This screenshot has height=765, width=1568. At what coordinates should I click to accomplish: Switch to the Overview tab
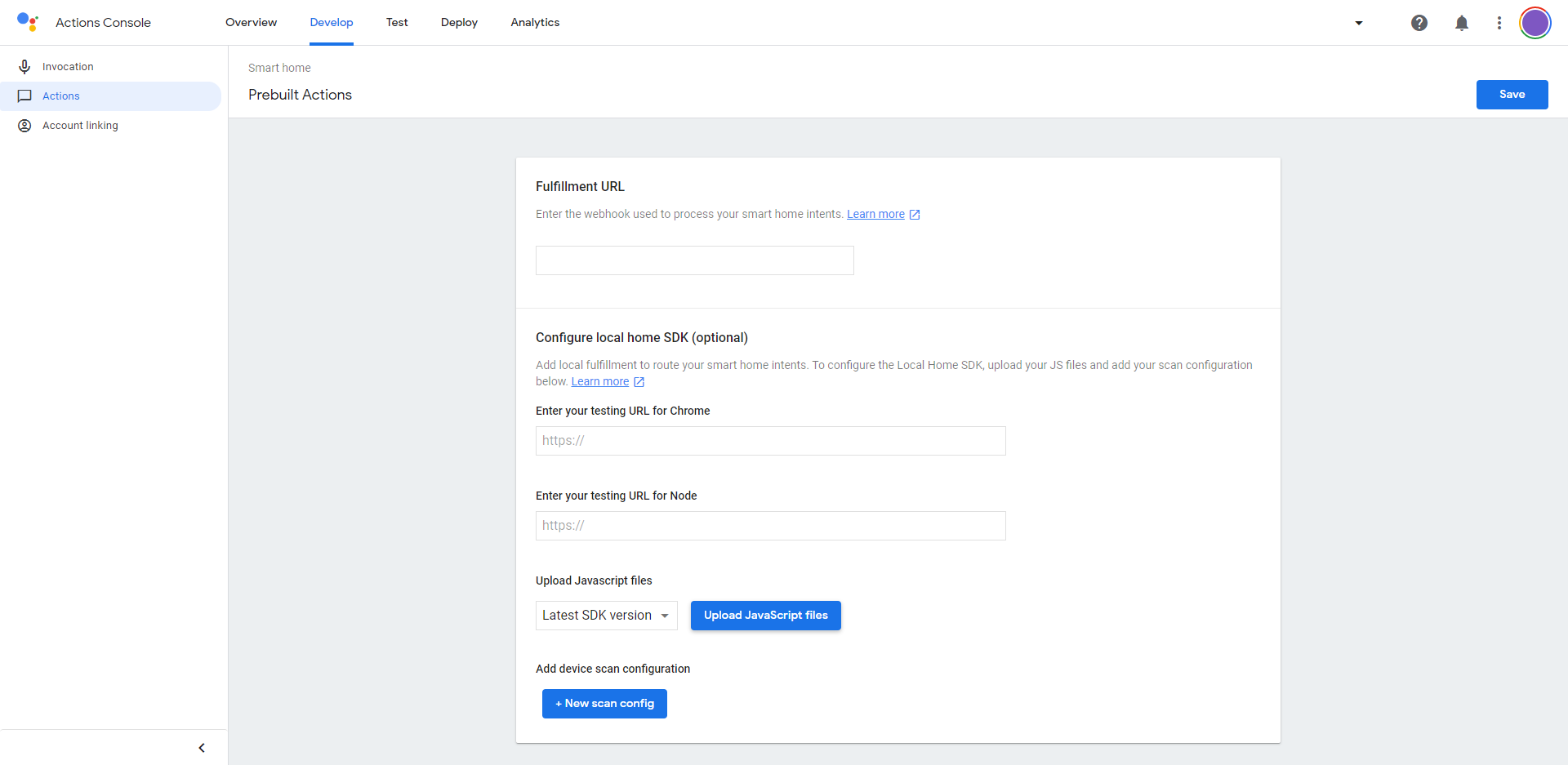point(252,22)
